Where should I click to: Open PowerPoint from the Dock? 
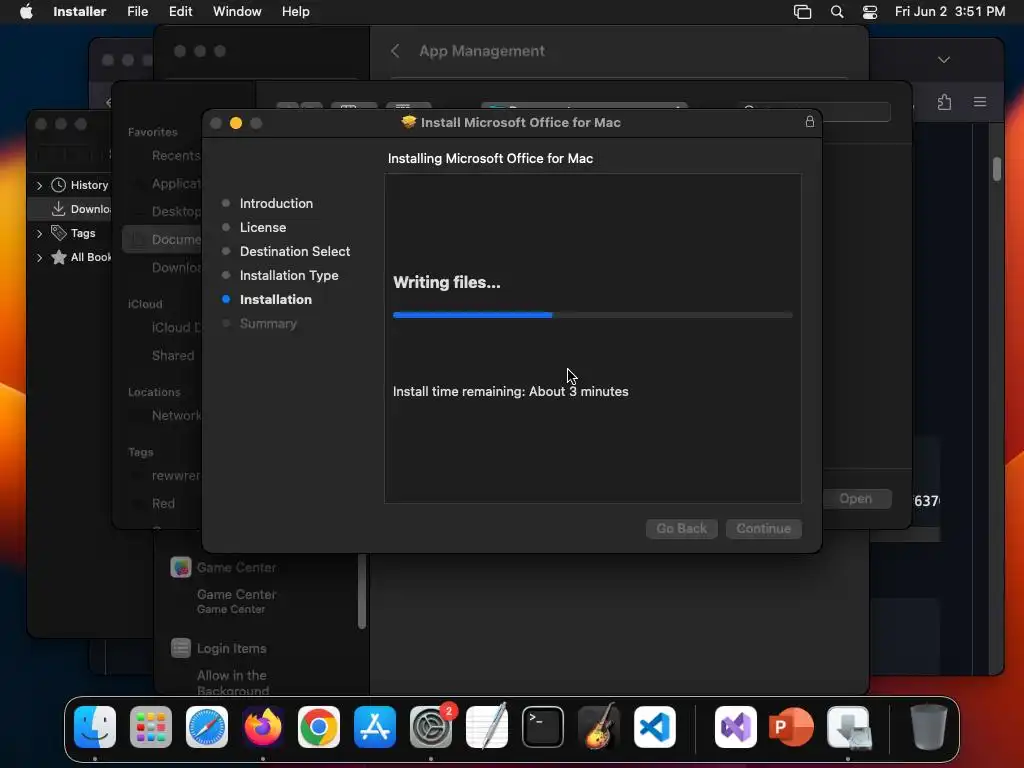tap(792, 727)
